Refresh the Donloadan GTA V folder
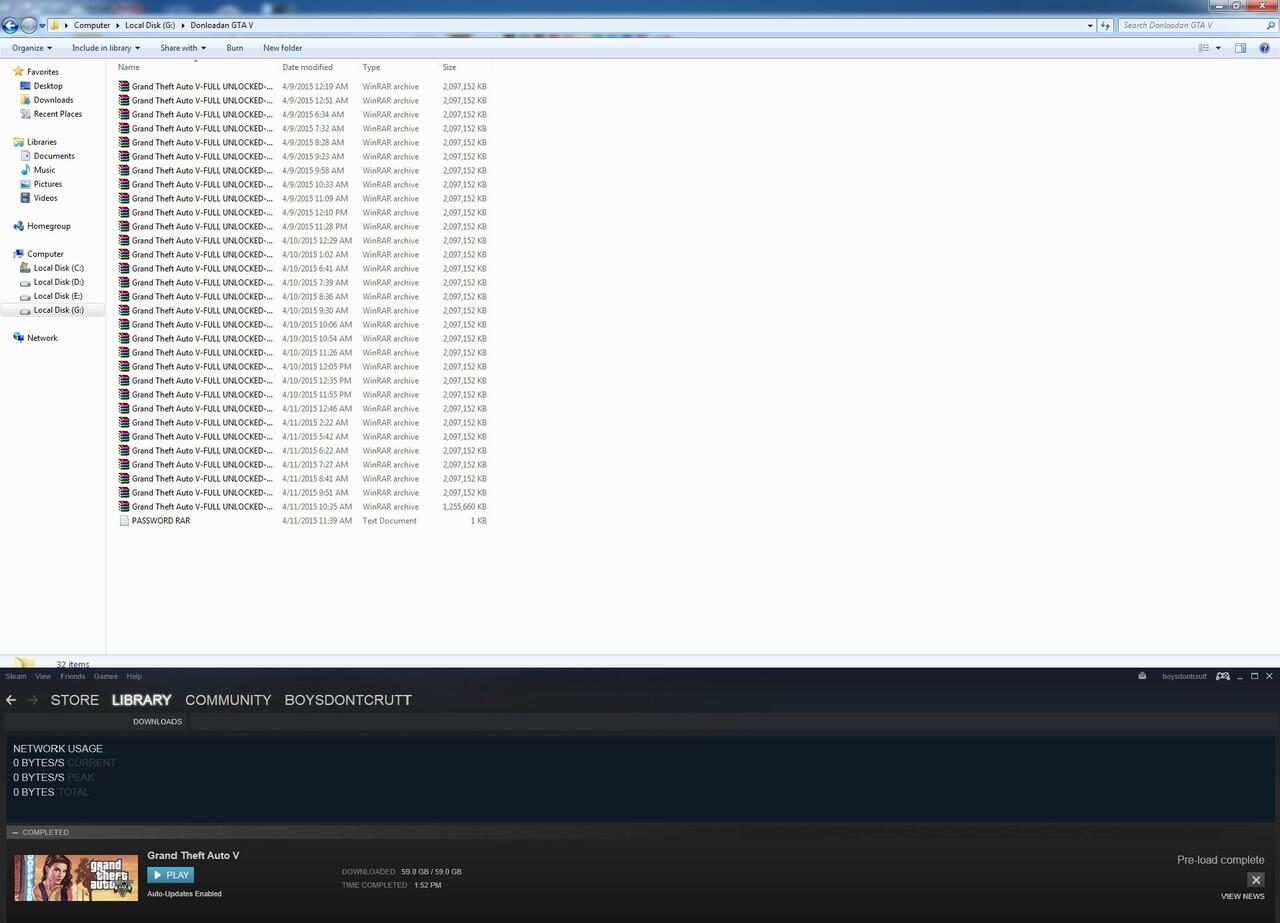1280x923 pixels. (x=1105, y=25)
